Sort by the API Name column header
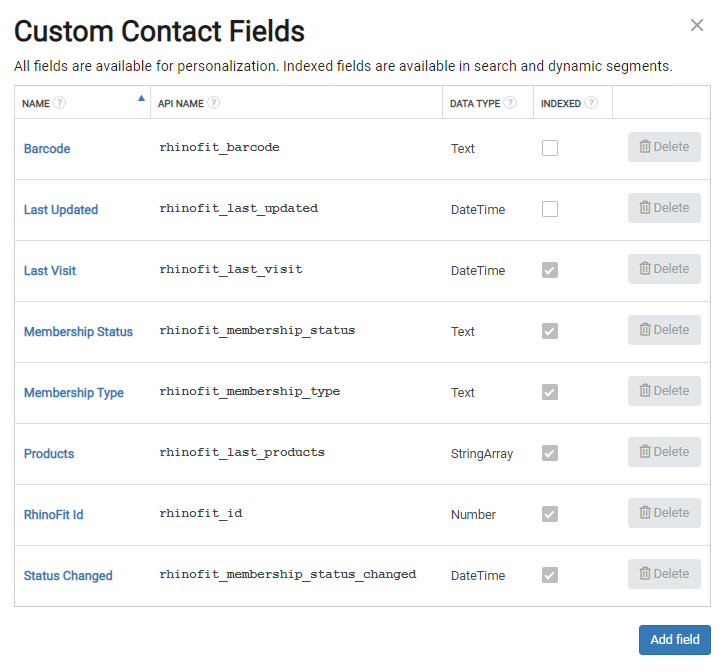This screenshot has height=672, width=728. tap(181, 103)
